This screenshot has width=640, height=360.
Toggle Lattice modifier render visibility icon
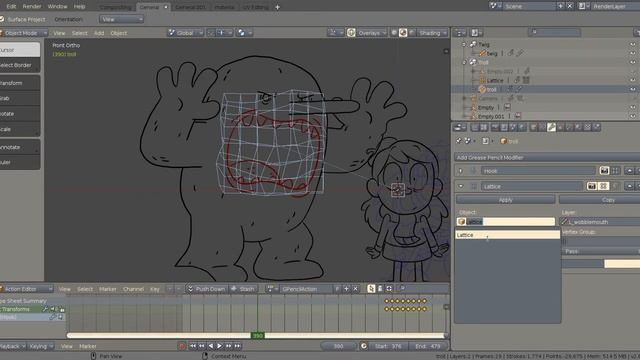pyautogui.click(x=592, y=186)
